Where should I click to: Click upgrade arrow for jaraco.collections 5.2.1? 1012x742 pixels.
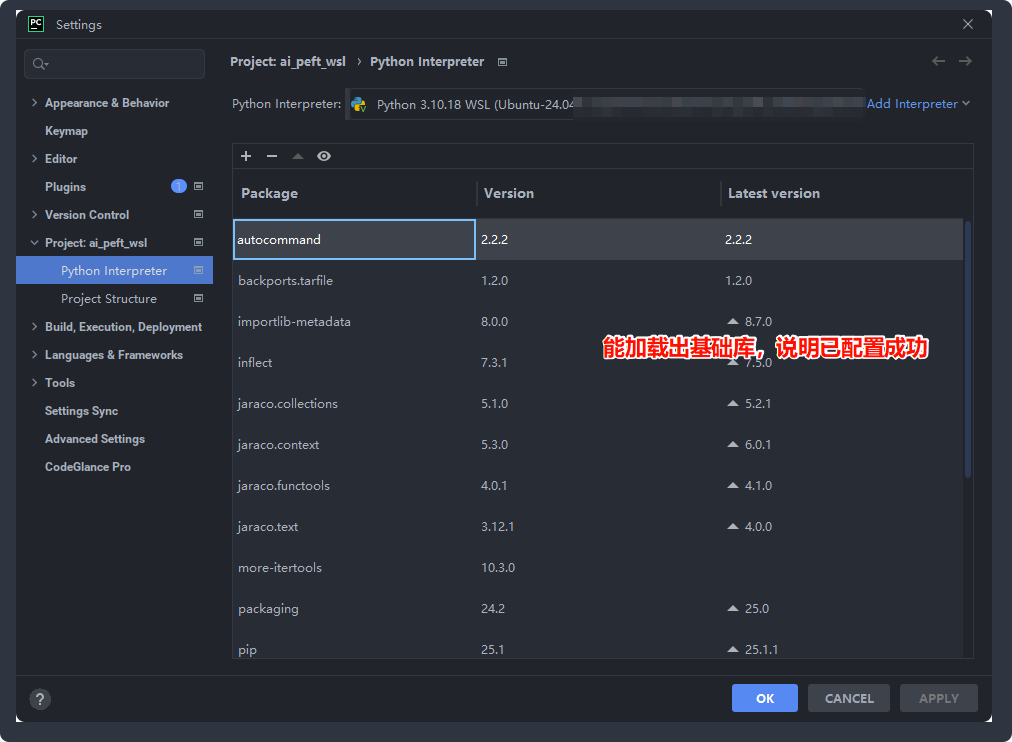point(733,403)
